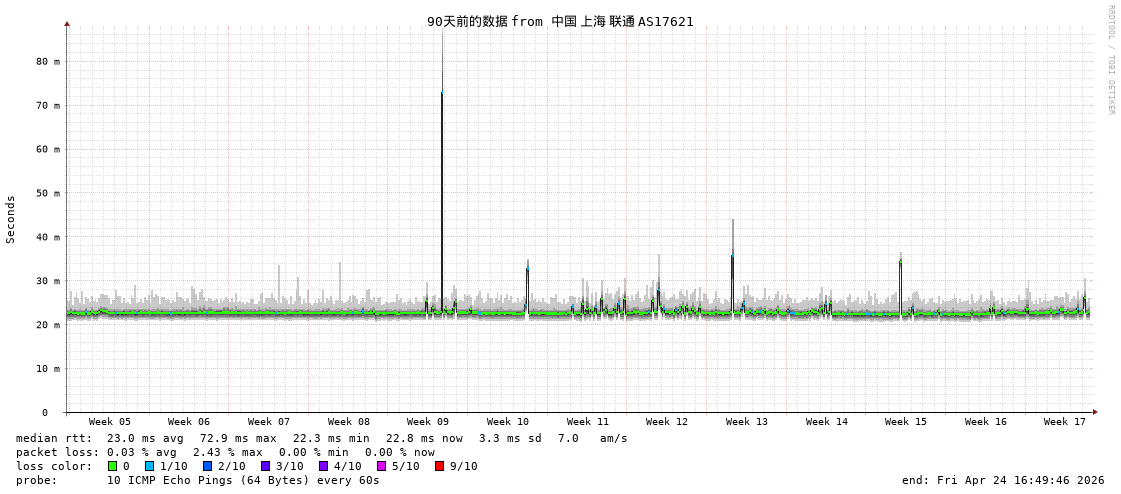Screen dimensions: 1121x494
Task: Click the Seconds y-axis title
Action: pos(11,219)
